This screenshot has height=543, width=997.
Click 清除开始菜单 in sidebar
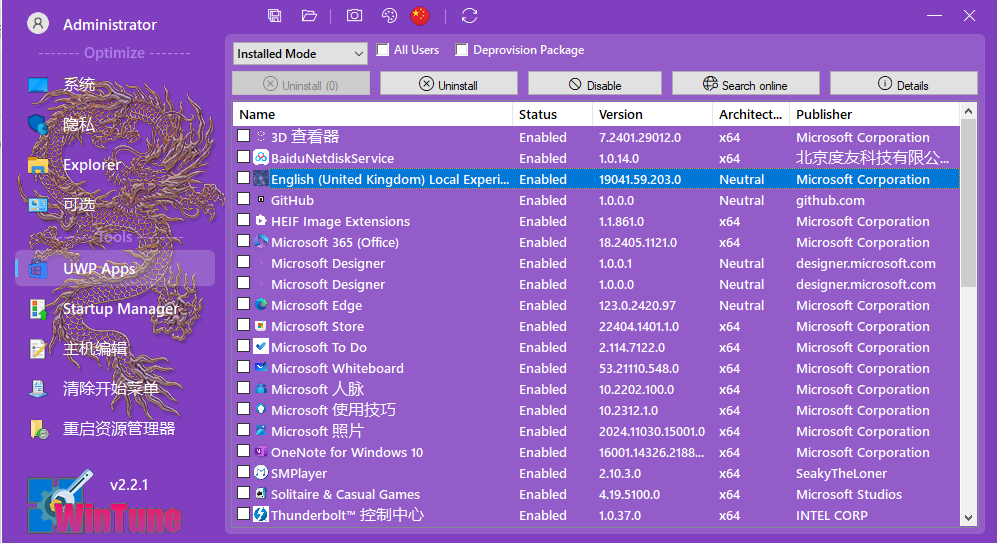coord(114,388)
